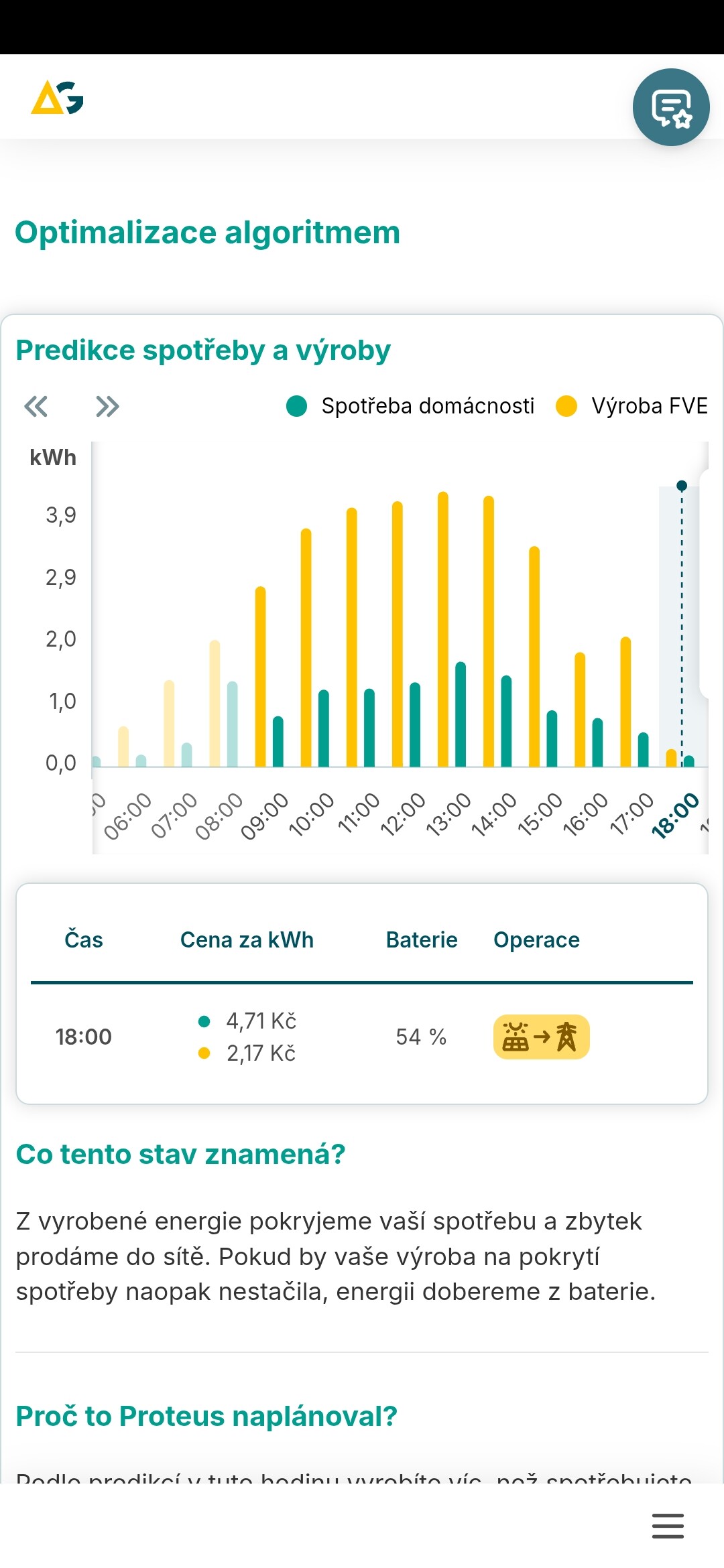Image resolution: width=724 pixels, height=1568 pixels.
Task: Tap the solar-to-grid operation icon
Action: click(x=541, y=1037)
